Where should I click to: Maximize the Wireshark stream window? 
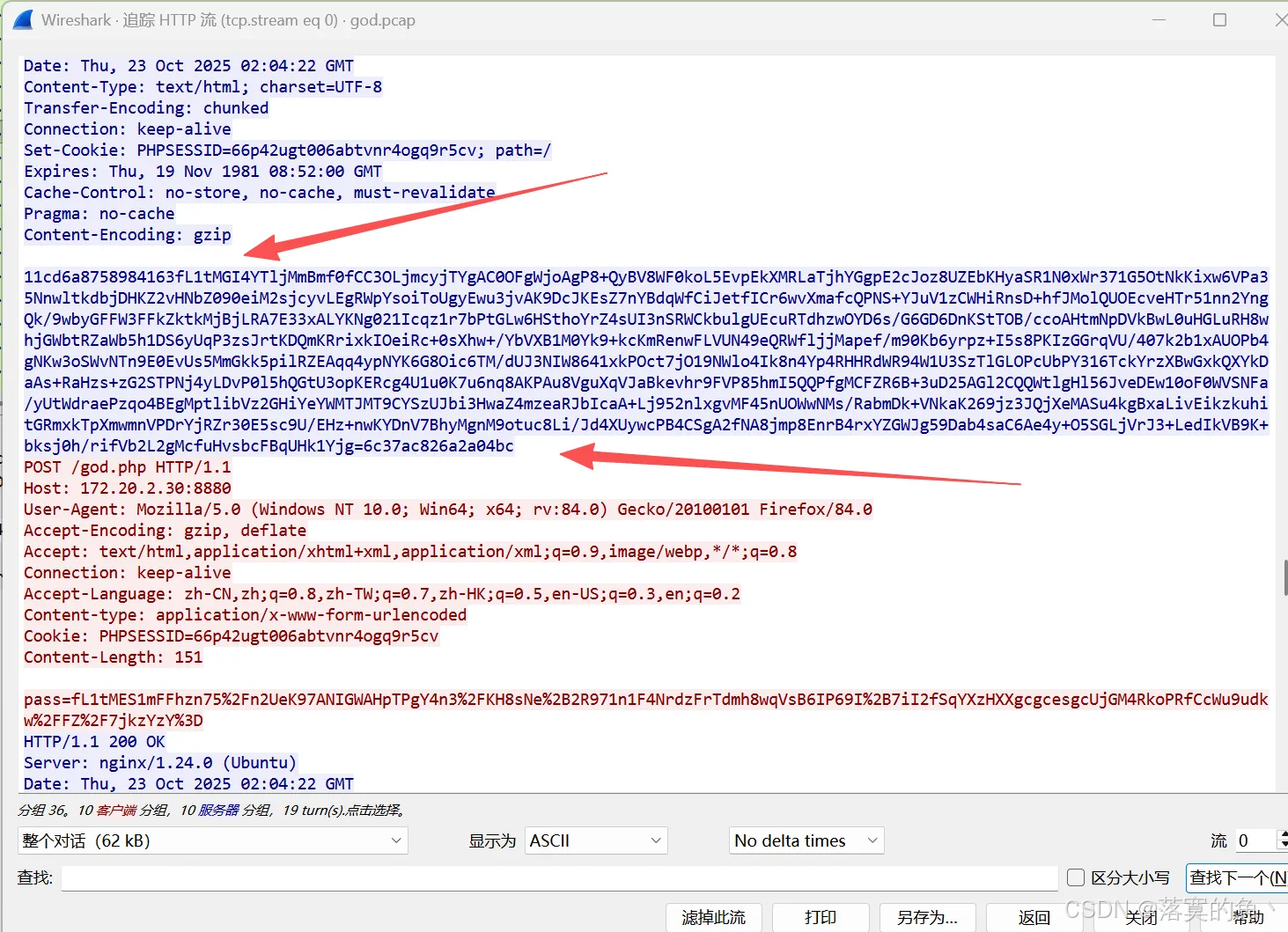click(x=1219, y=19)
